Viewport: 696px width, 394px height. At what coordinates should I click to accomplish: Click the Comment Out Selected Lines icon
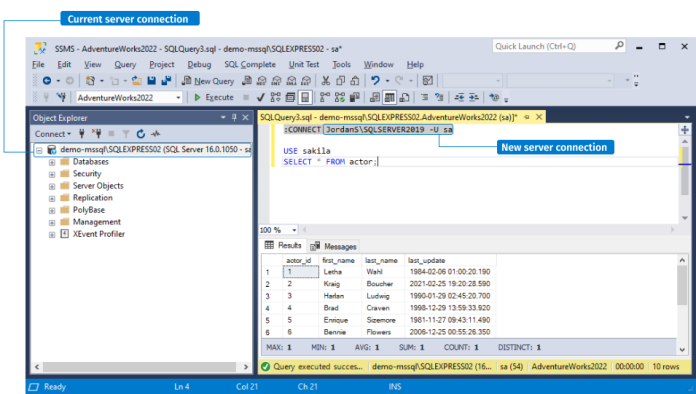tap(425, 97)
